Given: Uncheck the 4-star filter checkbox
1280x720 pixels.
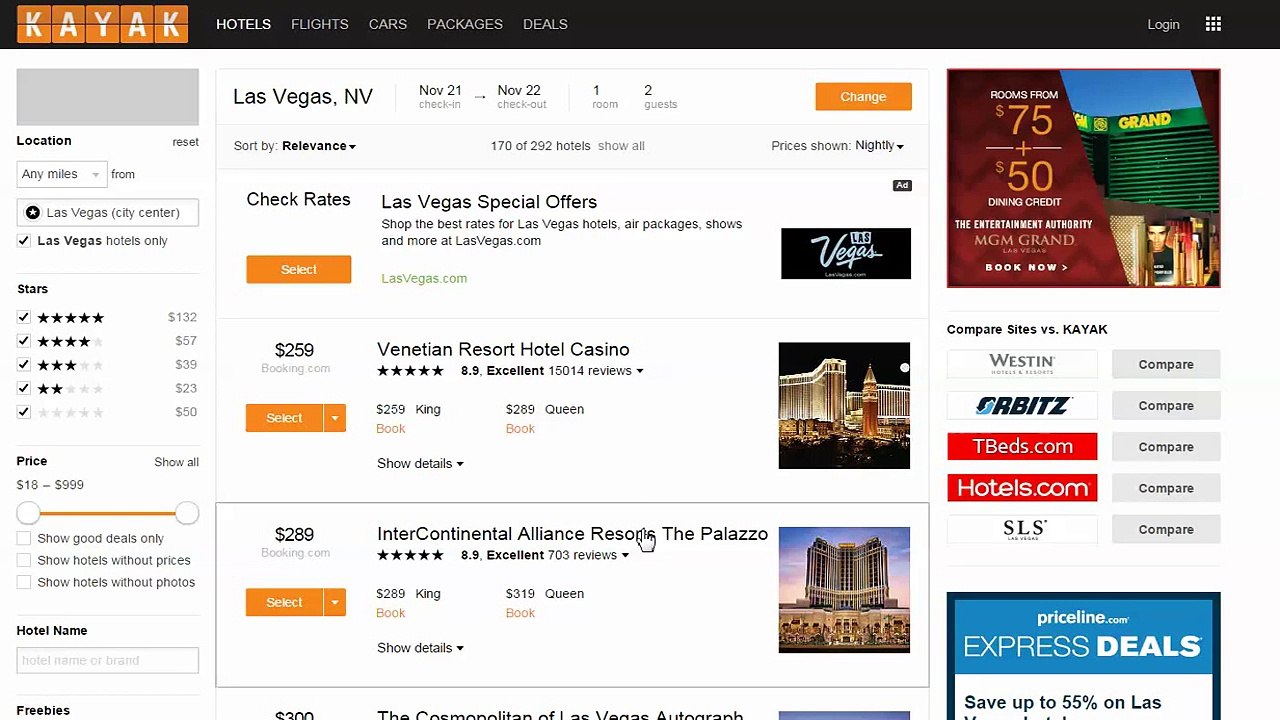Looking at the screenshot, I should (24, 341).
